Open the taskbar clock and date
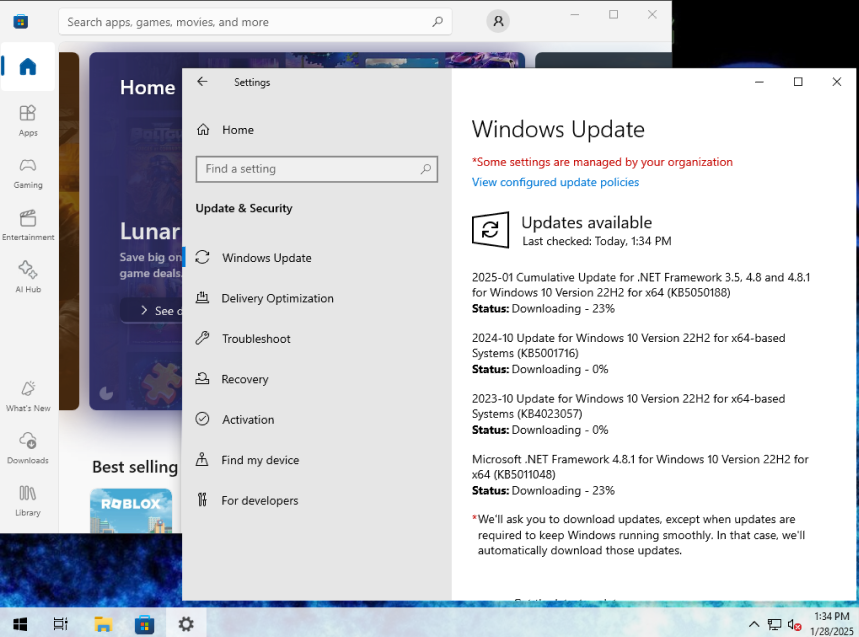 tap(831, 624)
